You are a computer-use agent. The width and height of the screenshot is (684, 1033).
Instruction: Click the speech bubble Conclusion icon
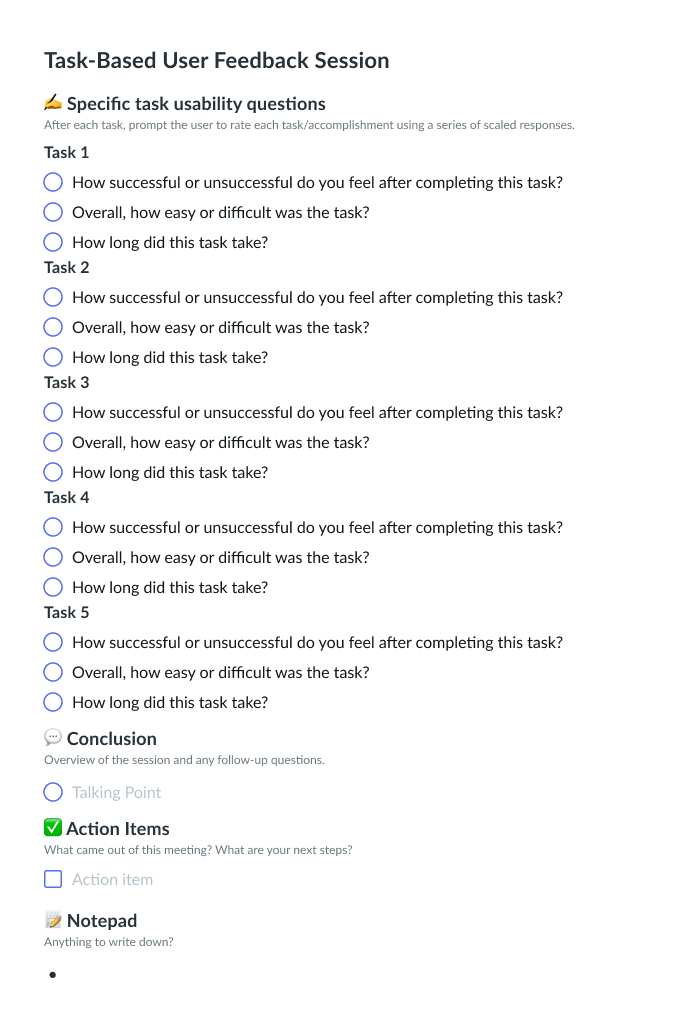pyautogui.click(x=53, y=738)
